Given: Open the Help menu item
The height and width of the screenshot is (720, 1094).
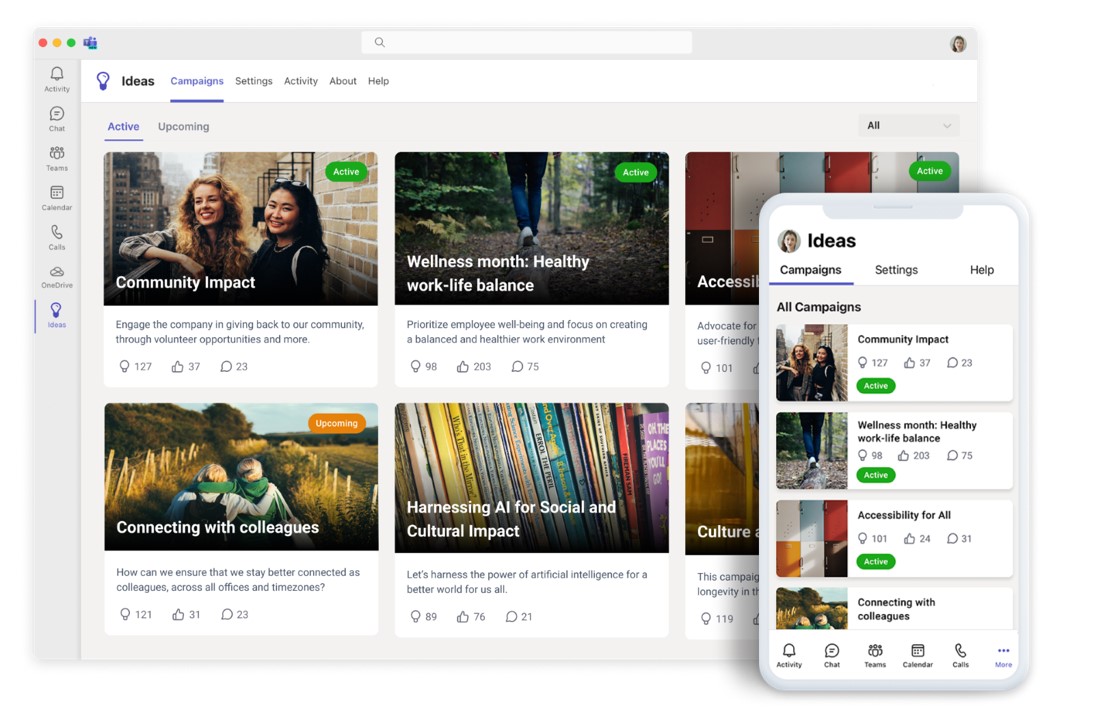Looking at the screenshot, I should coord(378,81).
